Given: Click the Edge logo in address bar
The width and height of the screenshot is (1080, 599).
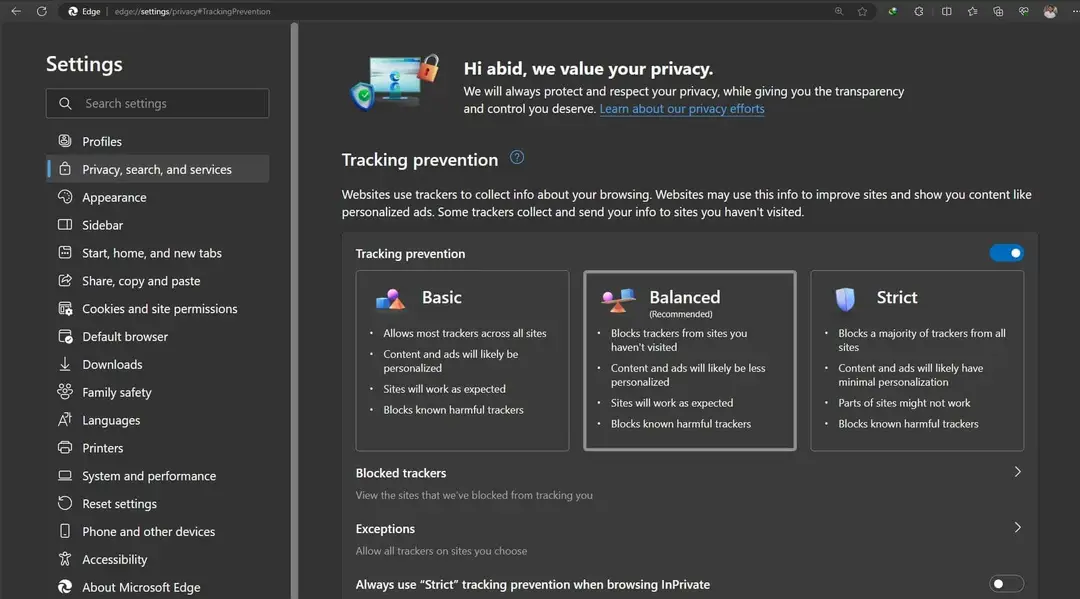Looking at the screenshot, I should pyautogui.click(x=72, y=11).
